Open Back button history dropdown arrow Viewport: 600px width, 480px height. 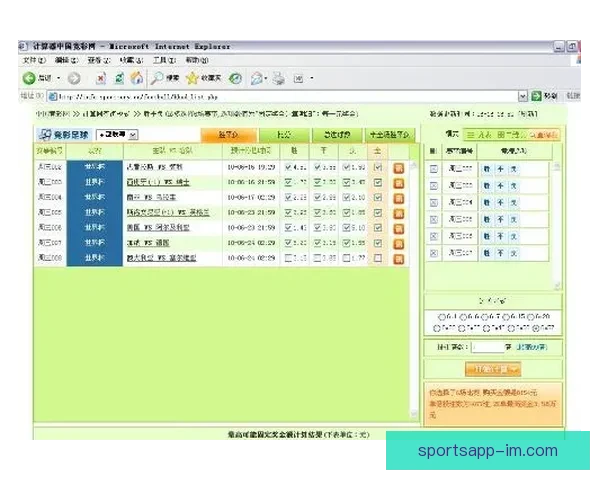point(59,78)
